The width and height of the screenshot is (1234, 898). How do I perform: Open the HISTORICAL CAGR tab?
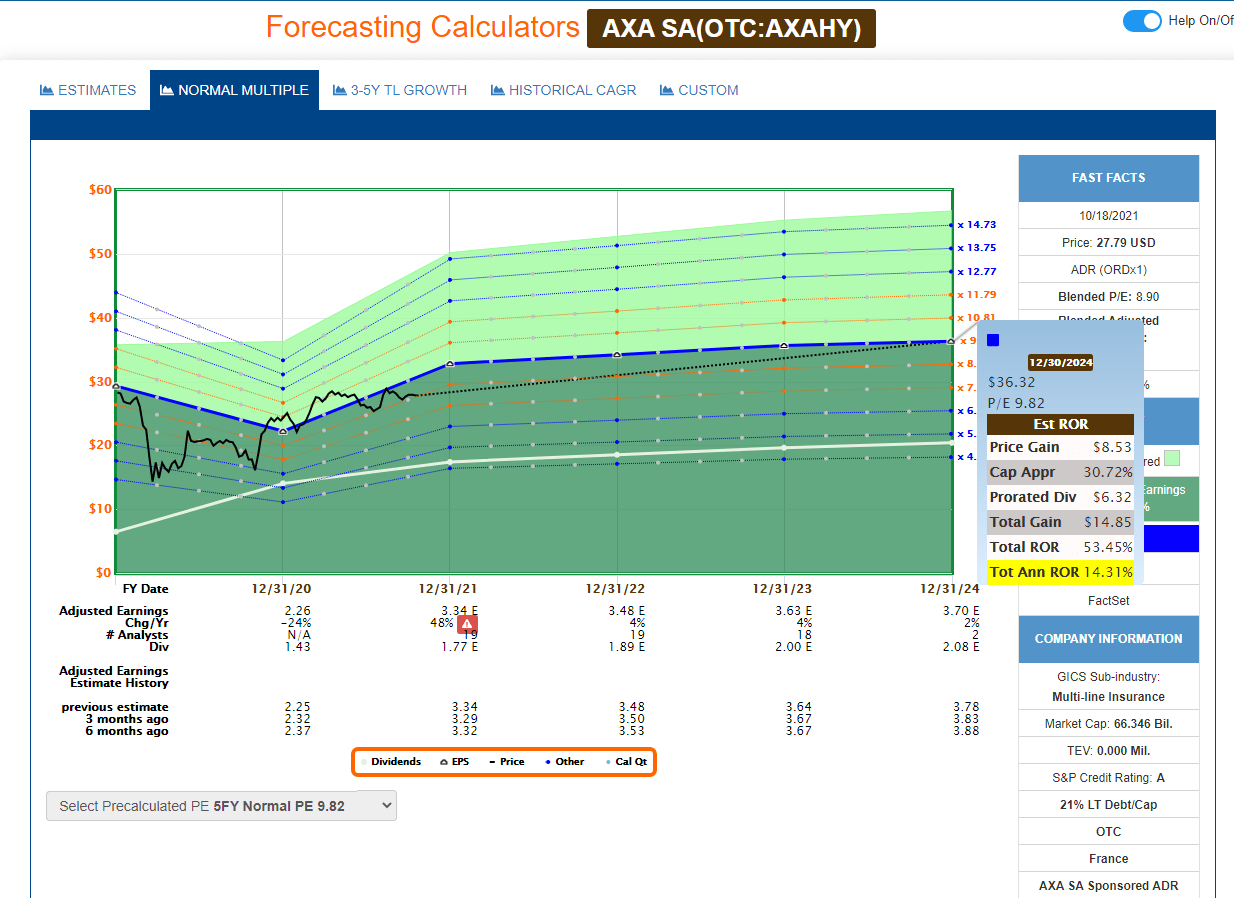(x=563, y=90)
